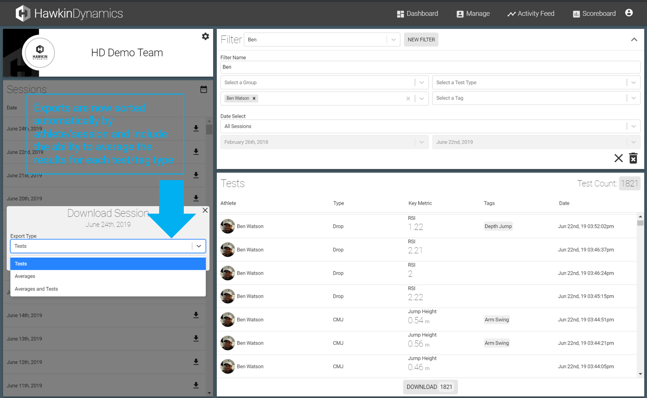
Task: Open Ben Watson avatar for 0.54 m jump
Action: coord(227,320)
